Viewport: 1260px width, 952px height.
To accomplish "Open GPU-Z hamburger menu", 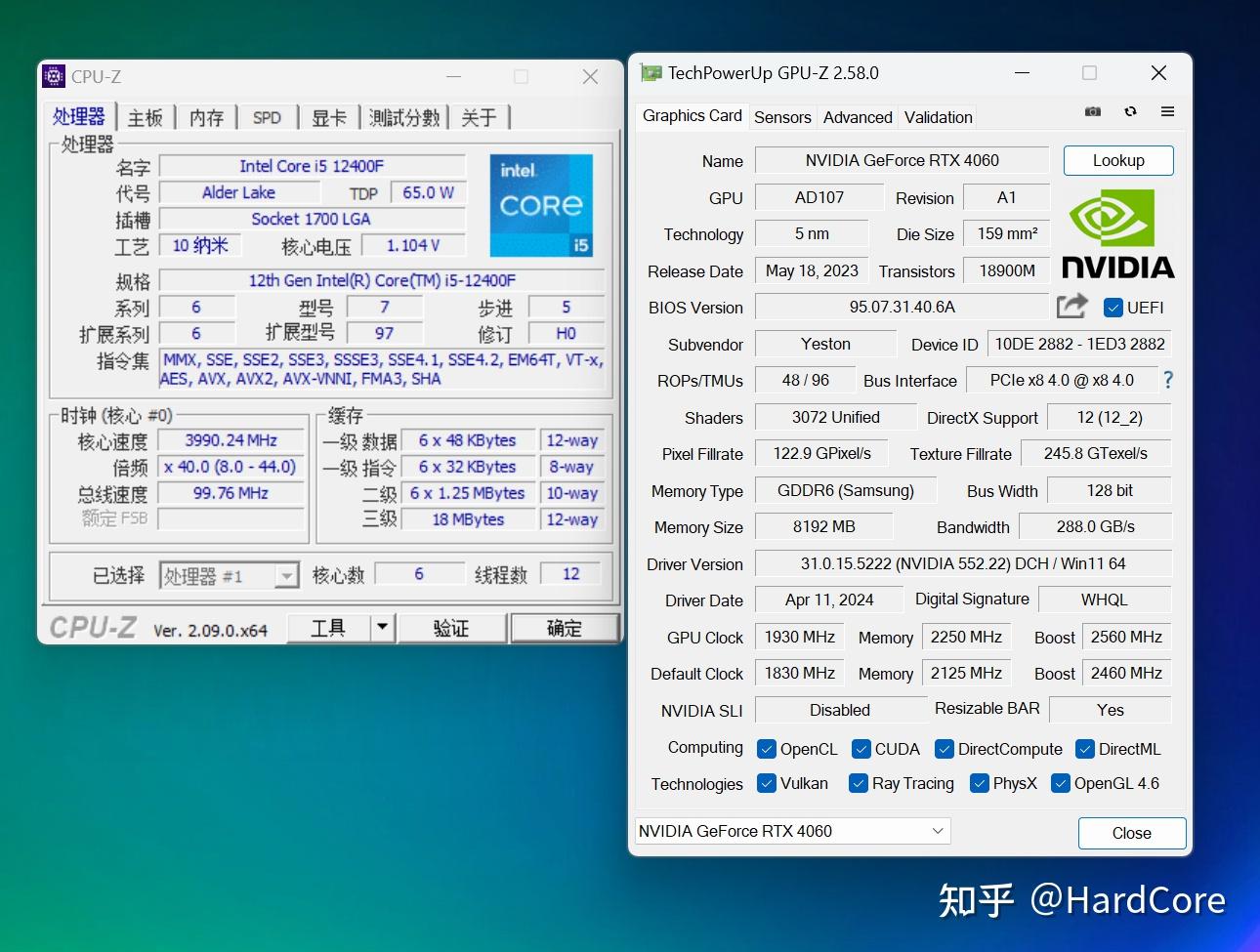I will coord(1167,111).
